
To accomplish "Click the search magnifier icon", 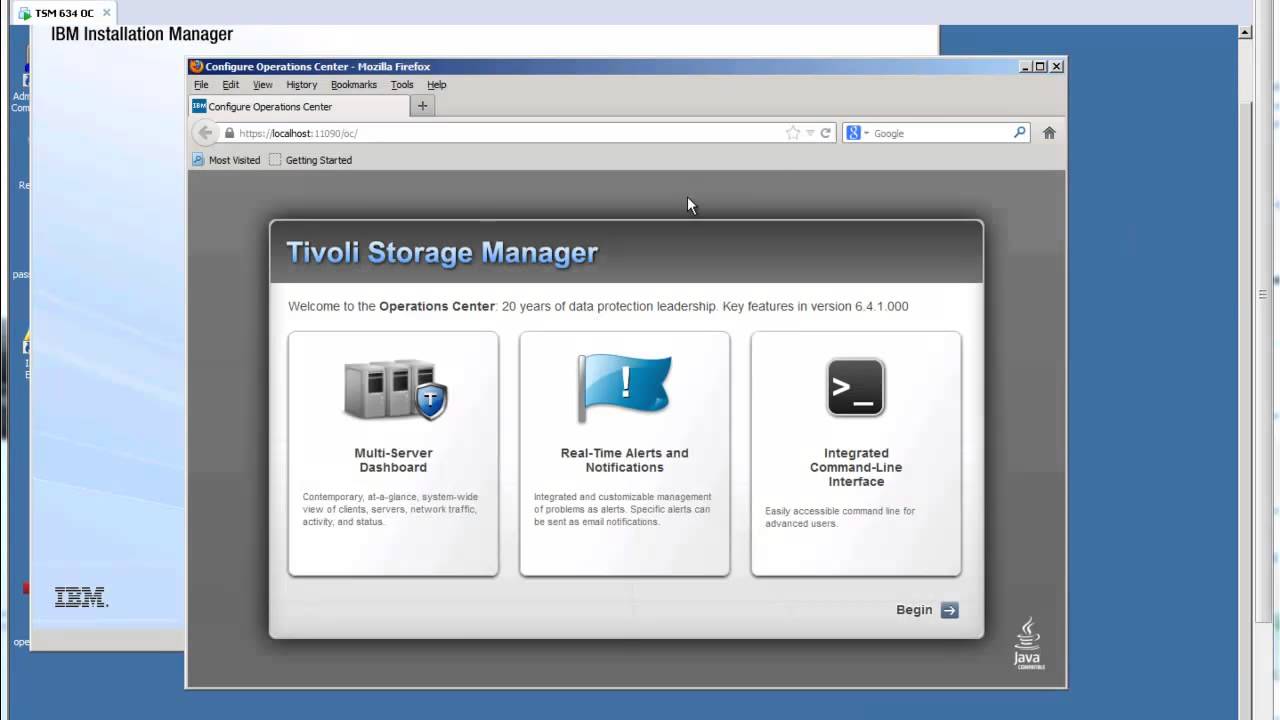I will (1020, 132).
